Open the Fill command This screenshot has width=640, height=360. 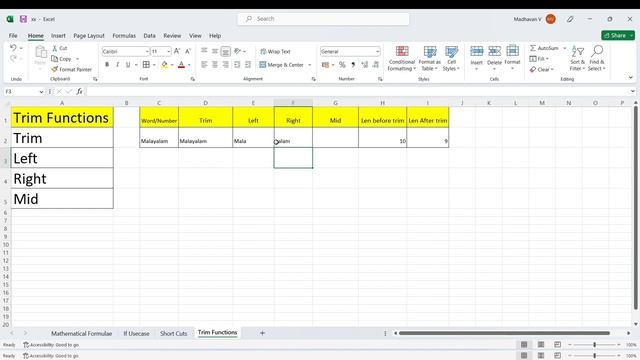tap(539, 59)
